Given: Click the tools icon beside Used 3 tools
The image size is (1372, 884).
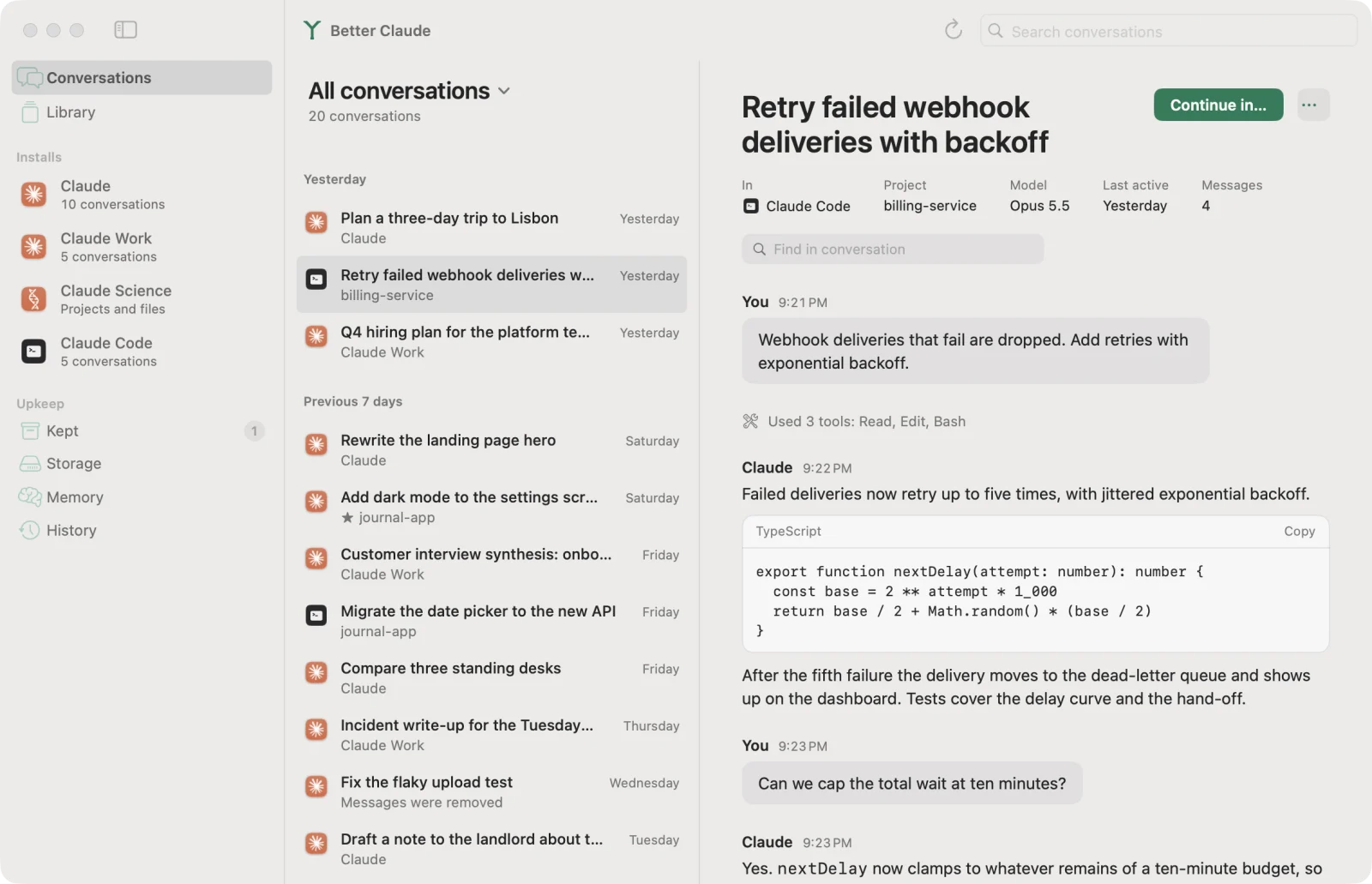Looking at the screenshot, I should point(750,421).
